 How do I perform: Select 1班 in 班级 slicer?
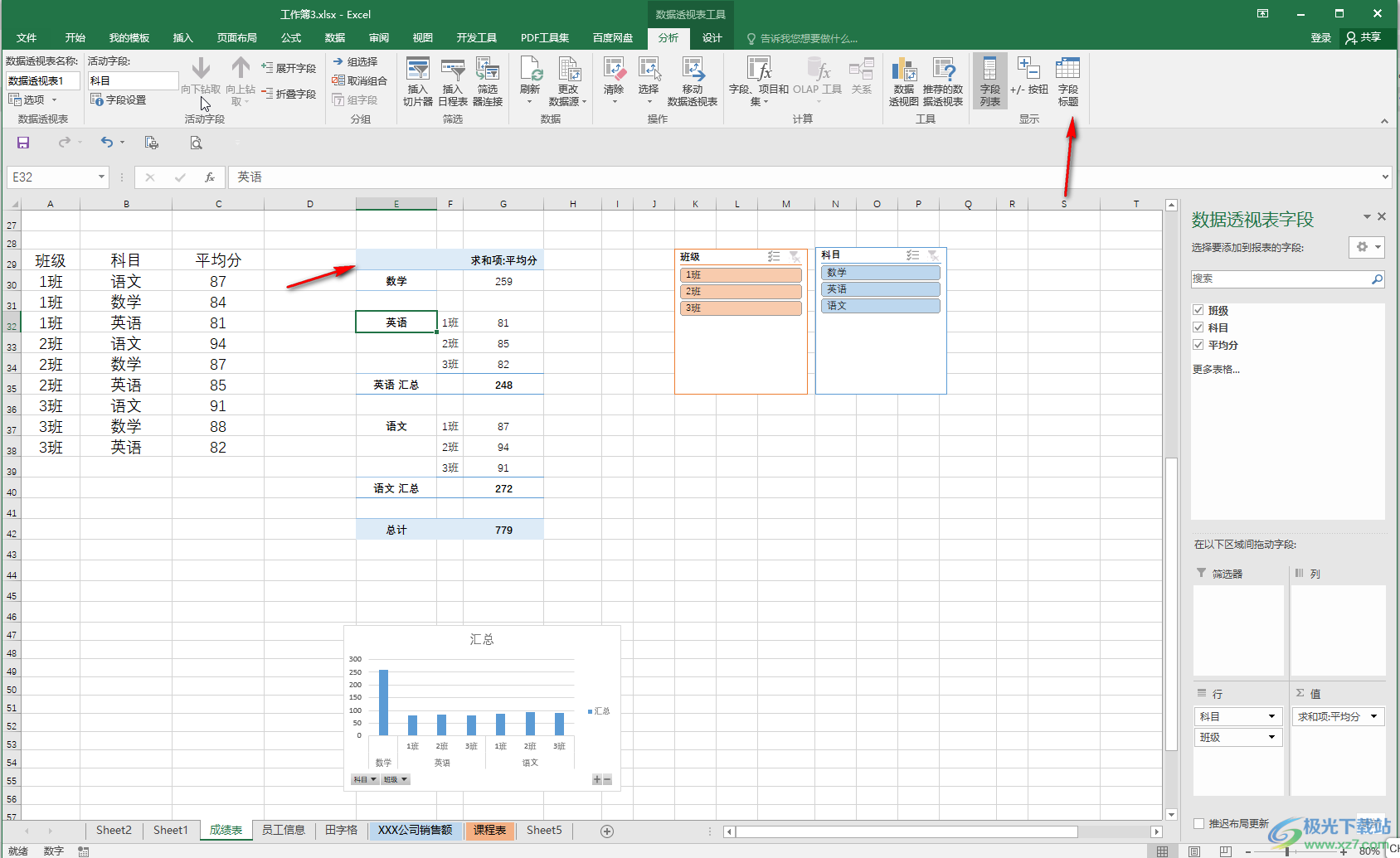[741, 274]
